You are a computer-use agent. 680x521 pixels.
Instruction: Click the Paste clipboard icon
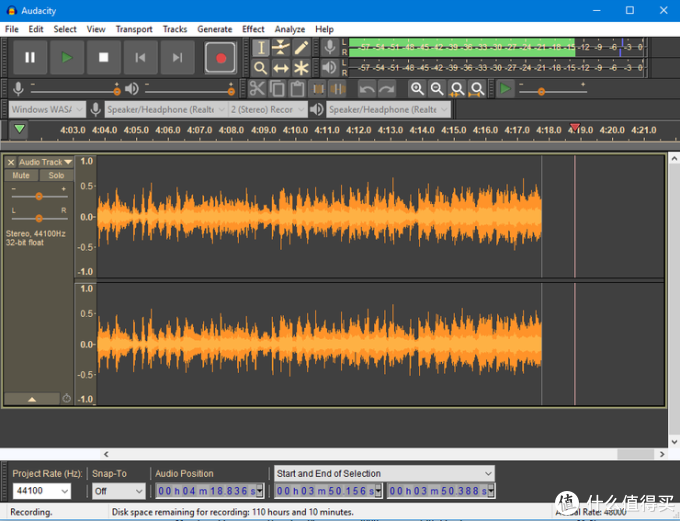pos(297,89)
